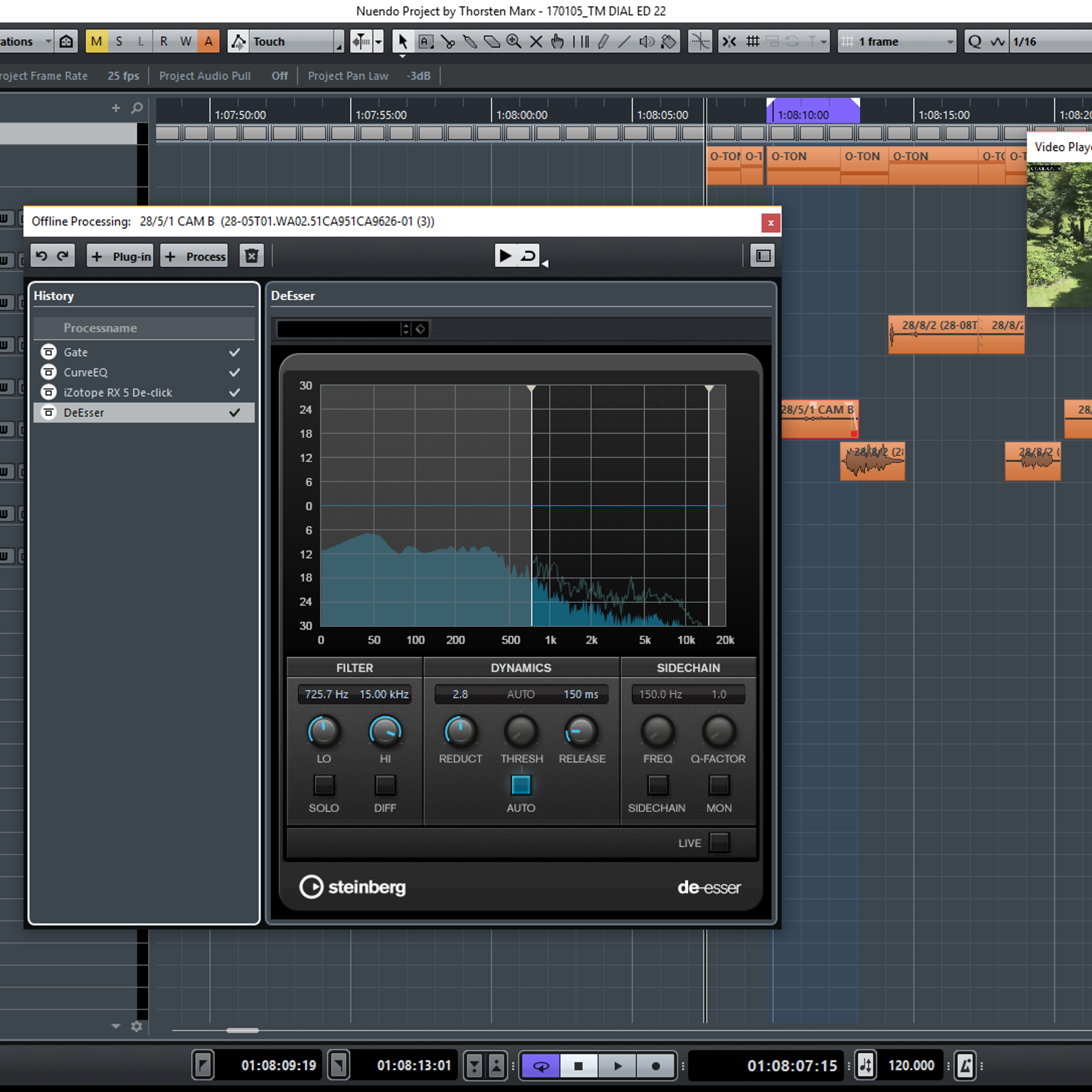The height and width of the screenshot is (1092, 1092).
Task: Audition play button in Offline Processing
Action: (x=505, y=256)
